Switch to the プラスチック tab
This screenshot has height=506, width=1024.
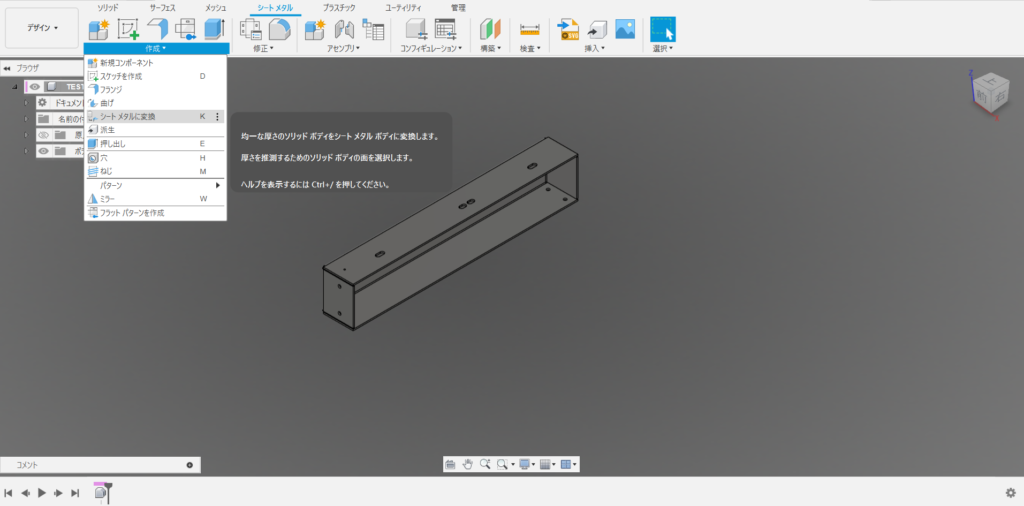(x=339, y=8)
